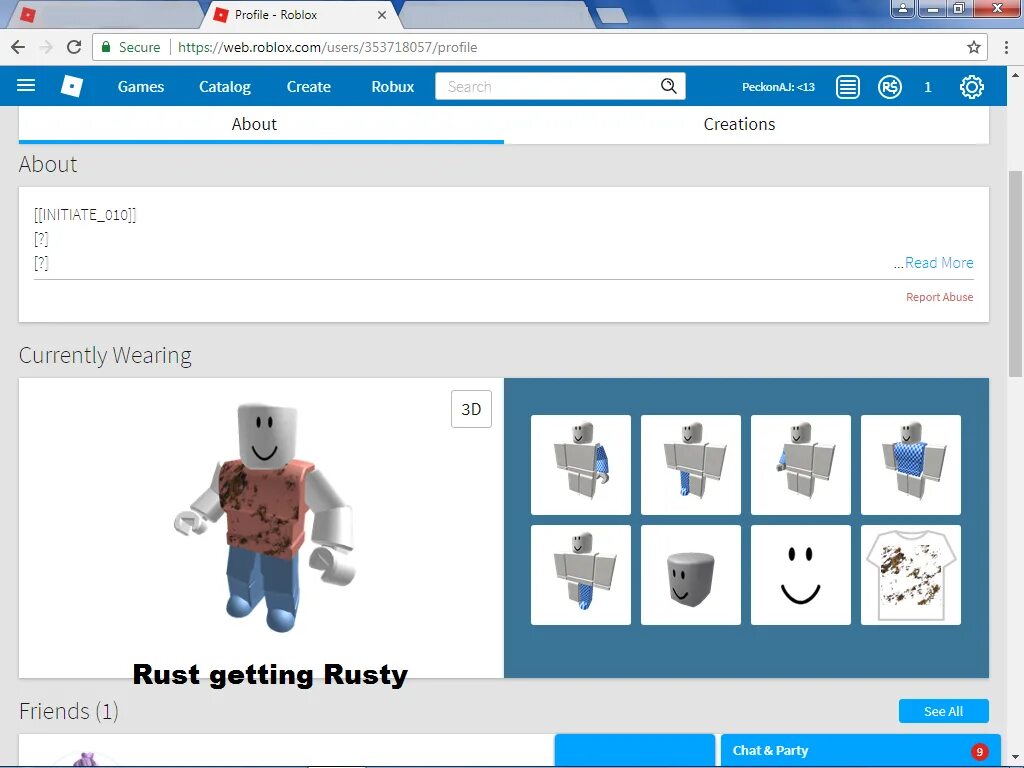The image size is (1024, 768).
Task: Select the gray head item thumbnail
Action: 691,575
